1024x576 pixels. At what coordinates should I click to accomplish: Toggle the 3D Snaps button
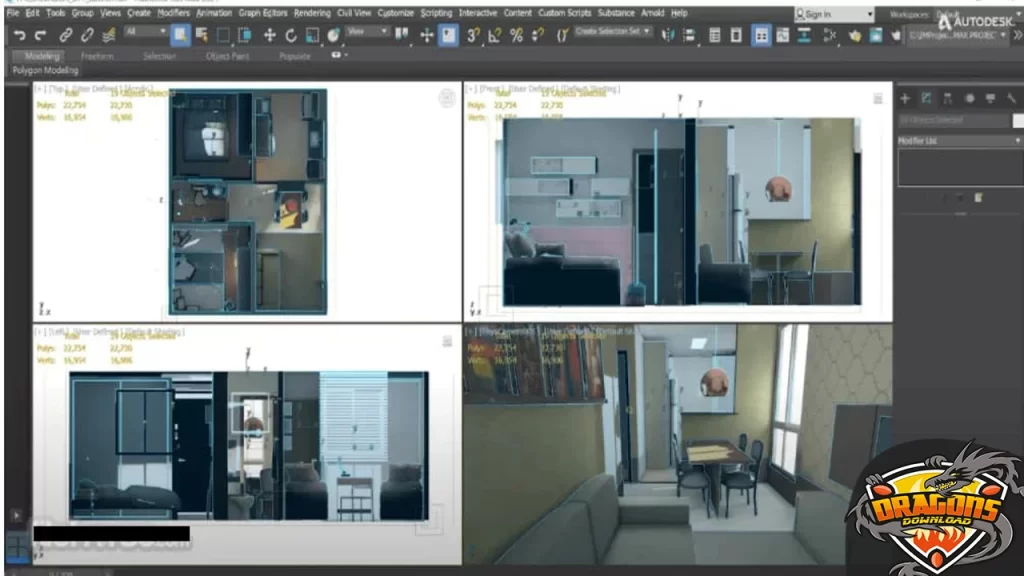[473, 35]
